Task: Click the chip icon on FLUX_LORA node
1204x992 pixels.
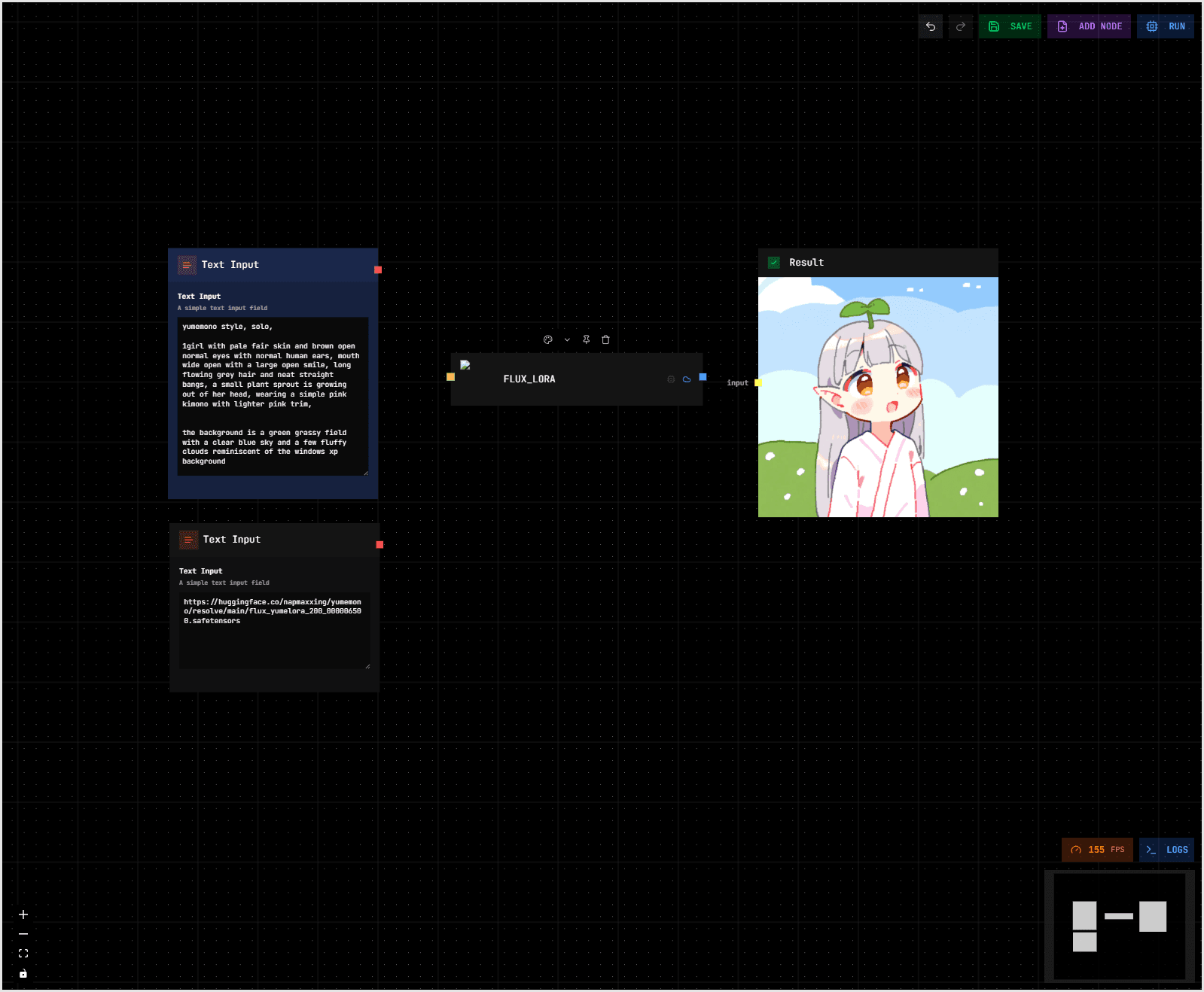Action: 671,379
